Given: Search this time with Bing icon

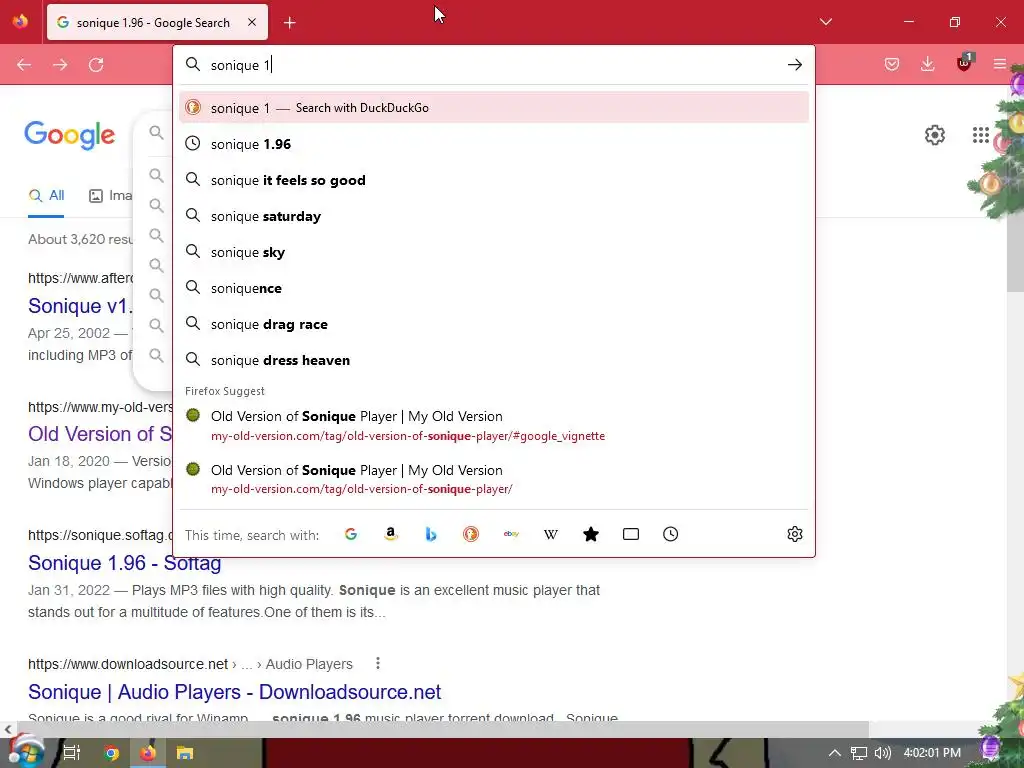Looking at the screenshot, I should pyautogui.click(x=431, y=534).
